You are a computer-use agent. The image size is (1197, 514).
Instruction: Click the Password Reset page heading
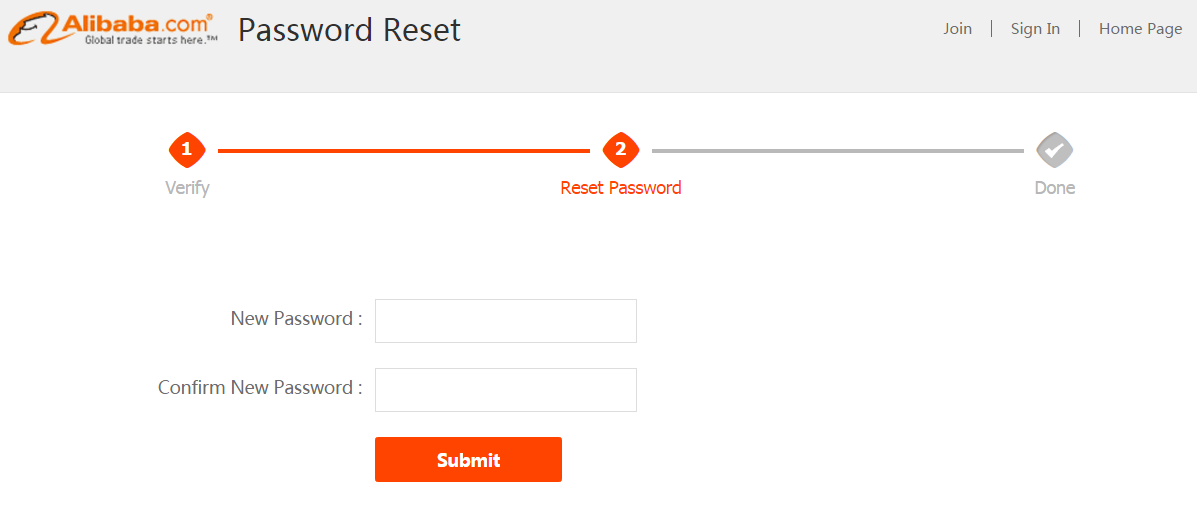click(350, 30)
